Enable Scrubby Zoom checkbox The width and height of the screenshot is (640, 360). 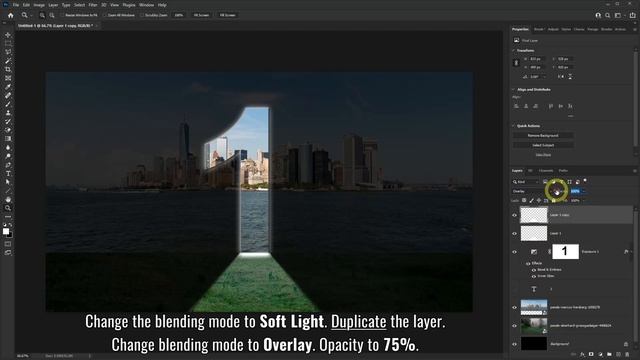coord(142,15)
